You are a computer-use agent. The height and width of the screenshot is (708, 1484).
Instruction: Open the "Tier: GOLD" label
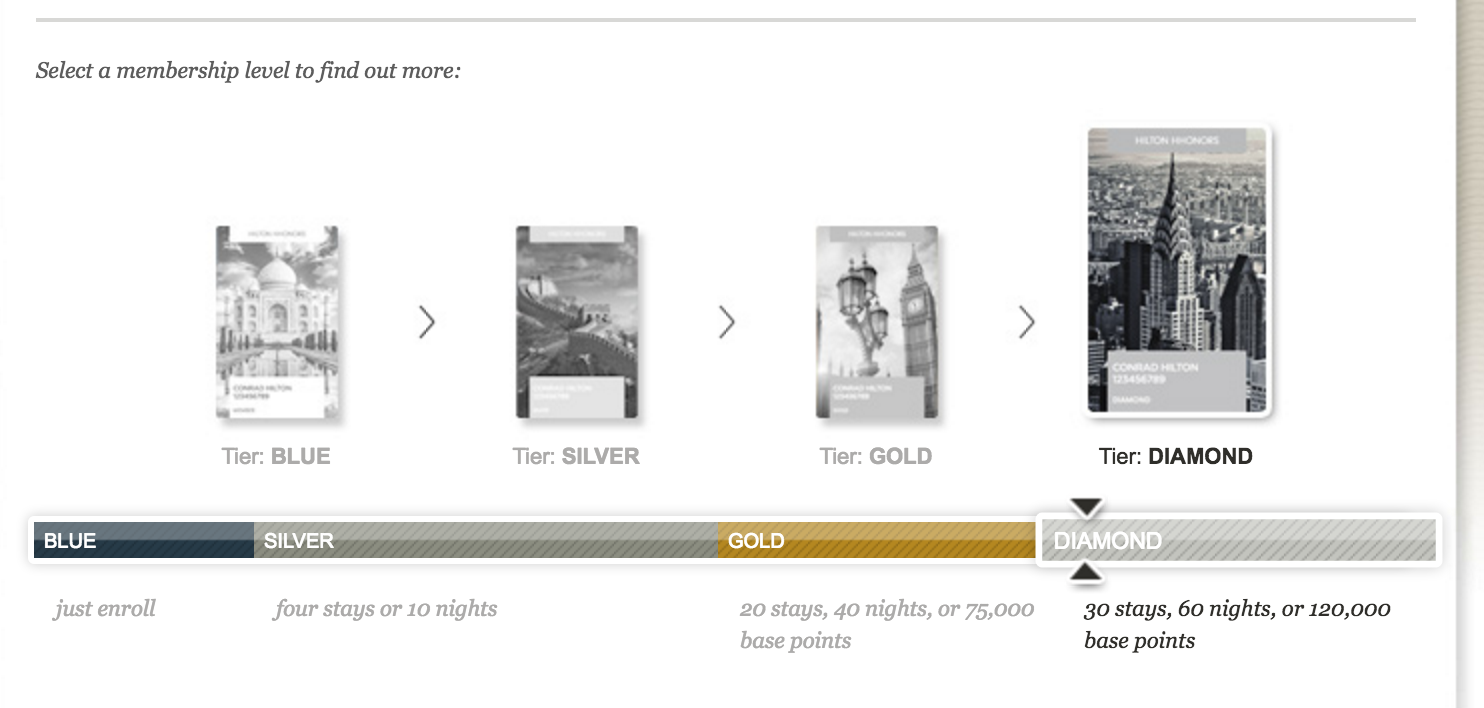pos(876,457)
